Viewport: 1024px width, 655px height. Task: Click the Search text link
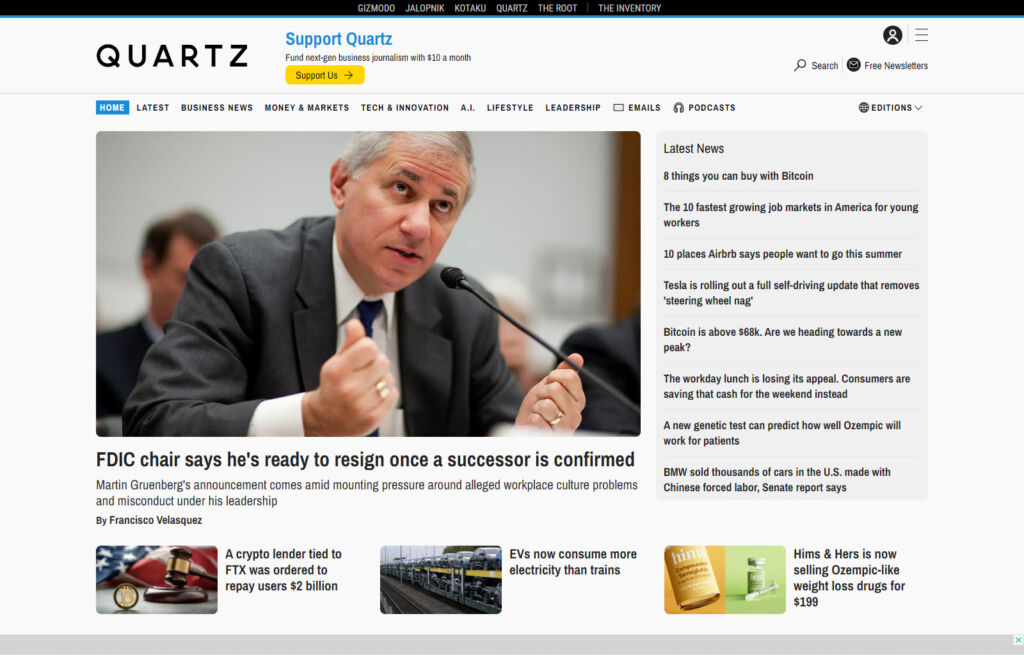[825, 65]
